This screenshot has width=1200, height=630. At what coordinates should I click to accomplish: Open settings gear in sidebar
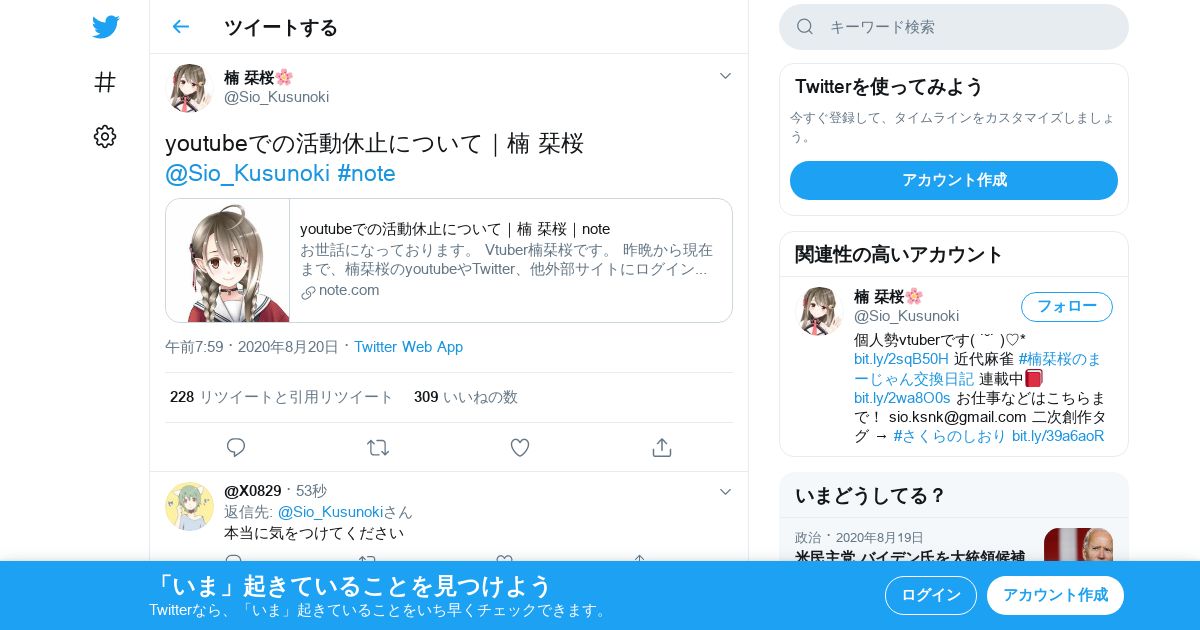point(105,137)
